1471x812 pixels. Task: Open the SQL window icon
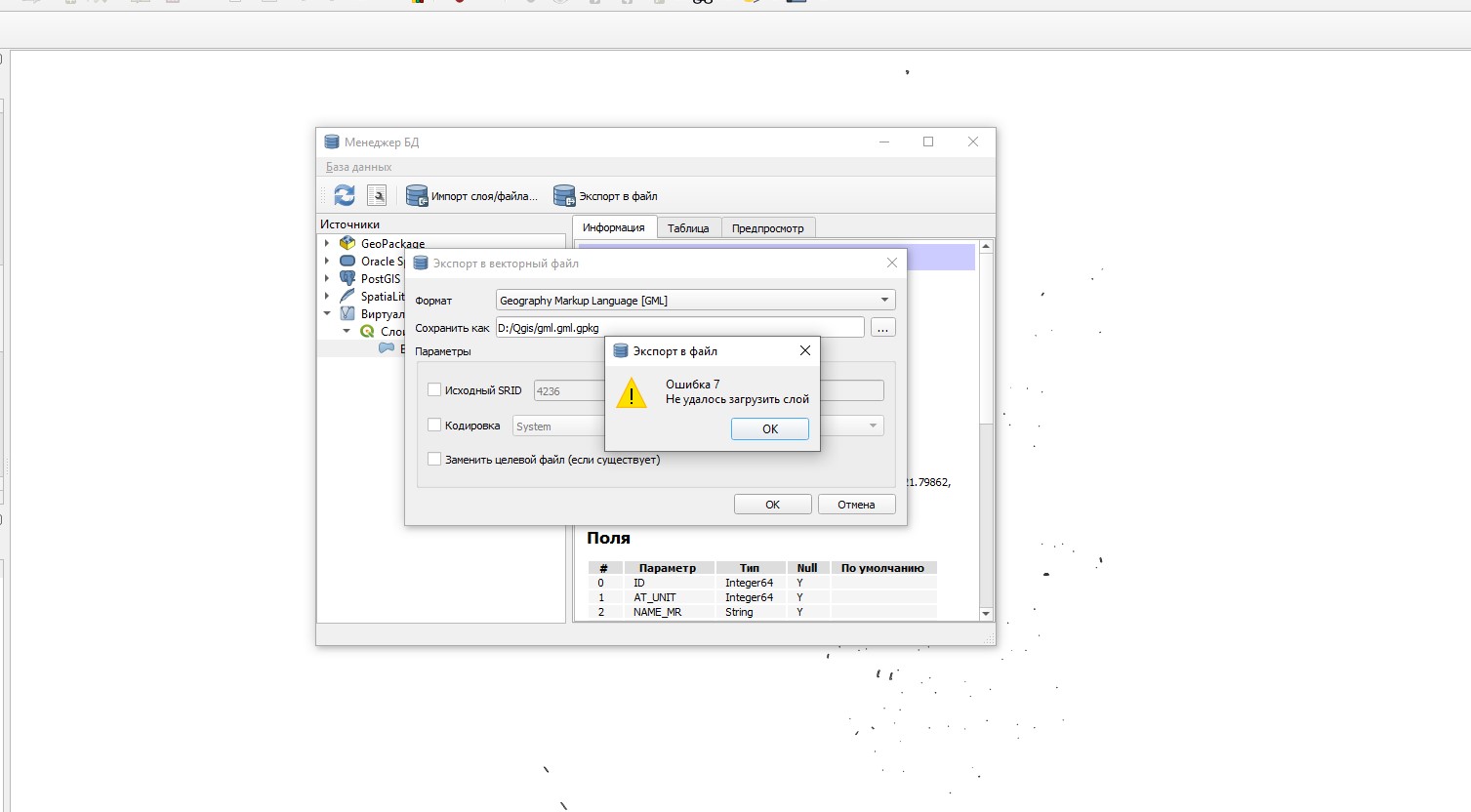coord(377,195)
